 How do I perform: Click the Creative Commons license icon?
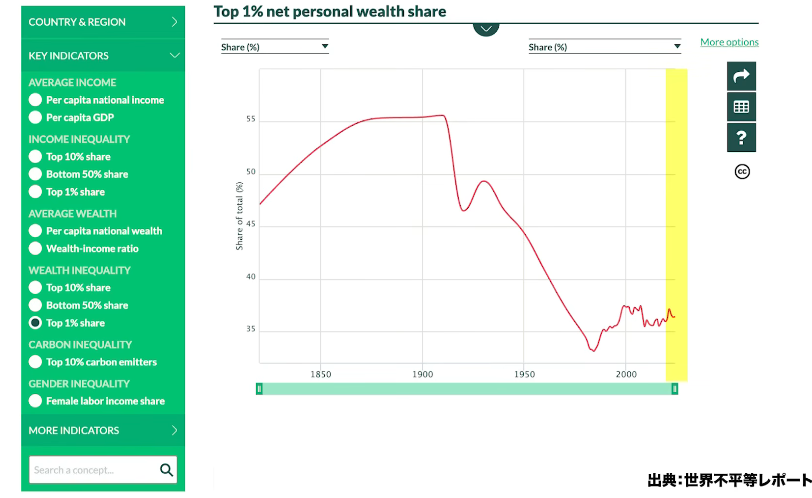(742, 171)
